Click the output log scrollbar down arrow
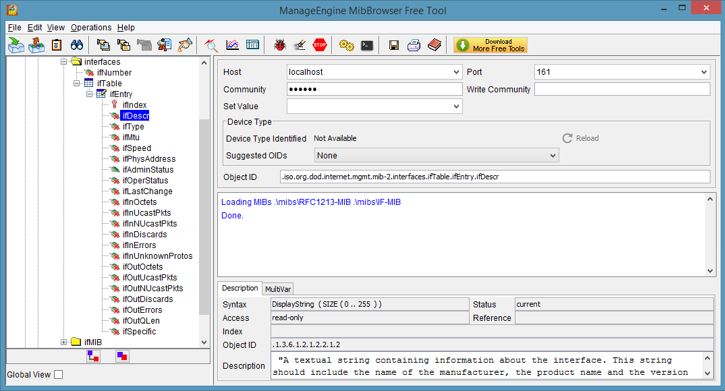 [x=710, y=271]
